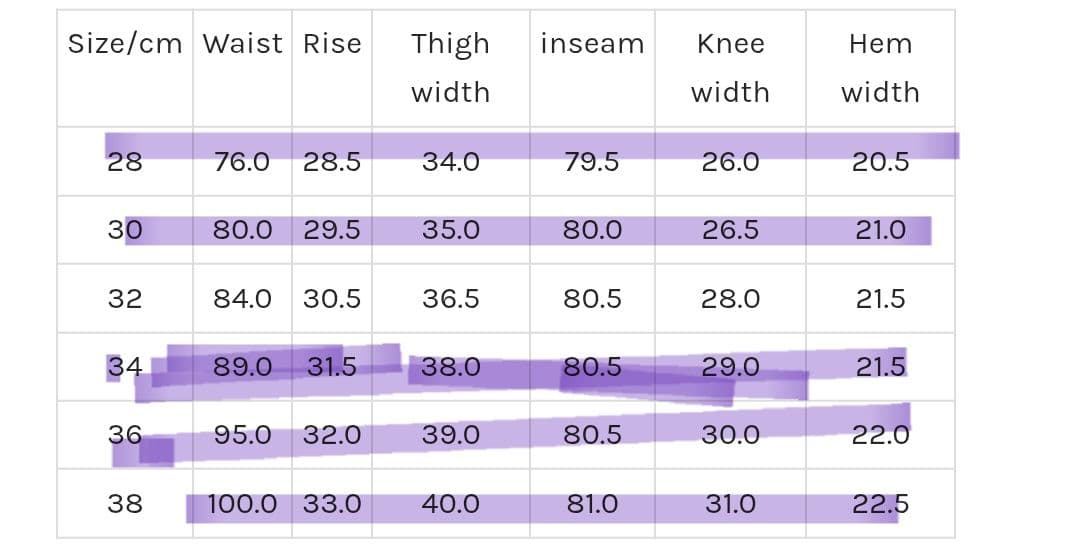Click the Rise column header
This screenshot has height=556, width=1080.
(332, 44)
